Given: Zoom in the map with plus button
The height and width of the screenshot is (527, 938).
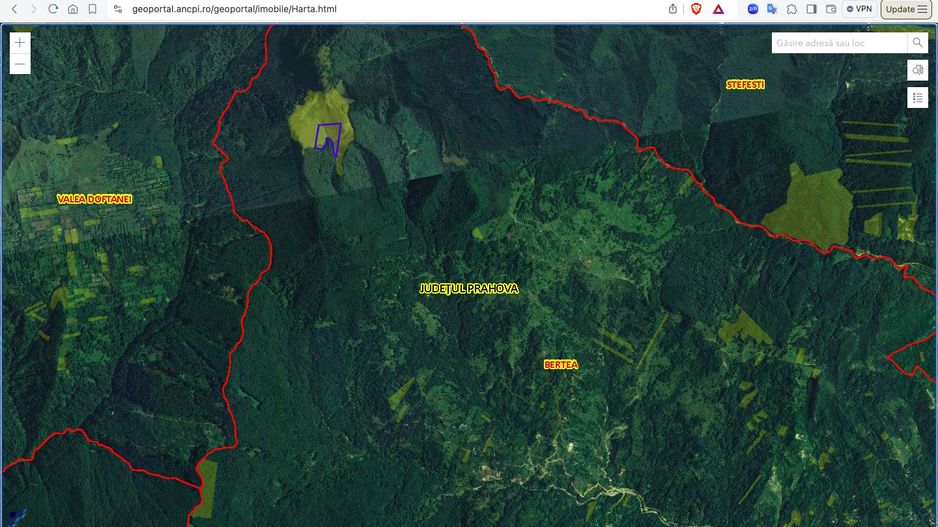Looking at the screenshot, I should (20, 42).
